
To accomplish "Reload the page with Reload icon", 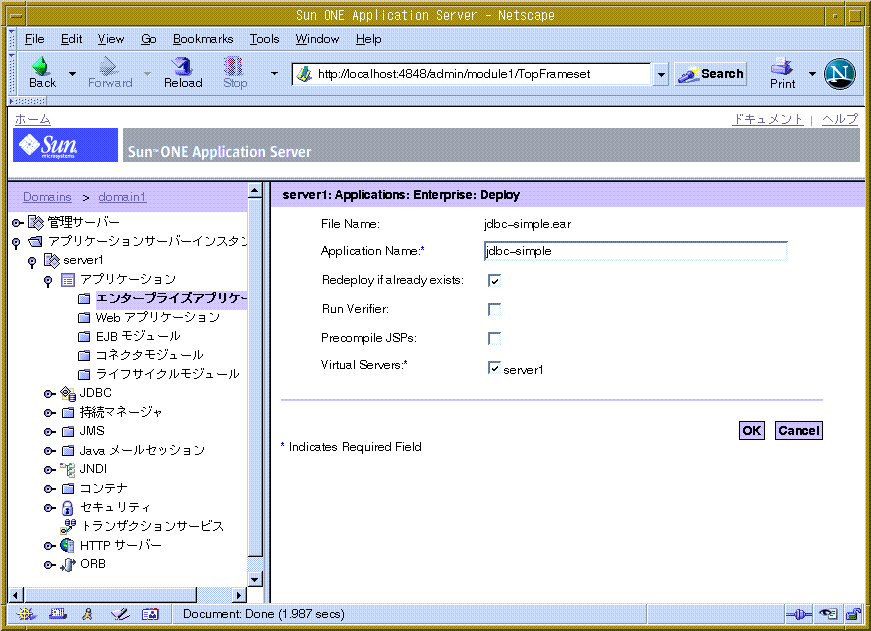I will point(182,66).
